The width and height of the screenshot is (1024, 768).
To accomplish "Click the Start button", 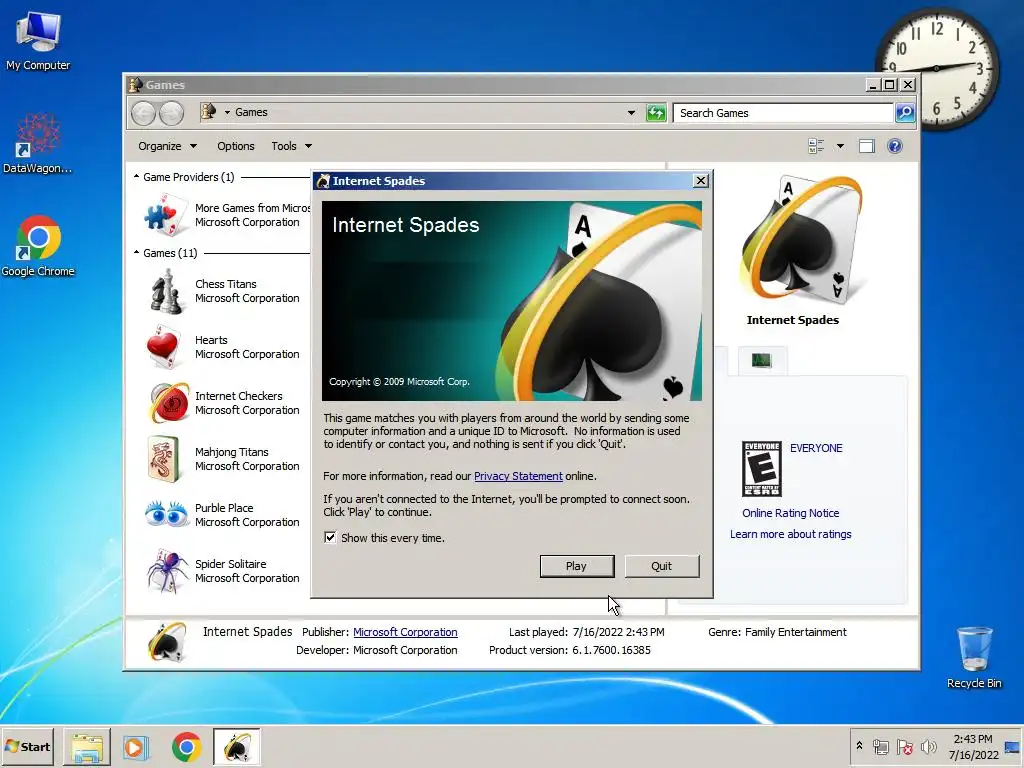I will tap(29, 746).
